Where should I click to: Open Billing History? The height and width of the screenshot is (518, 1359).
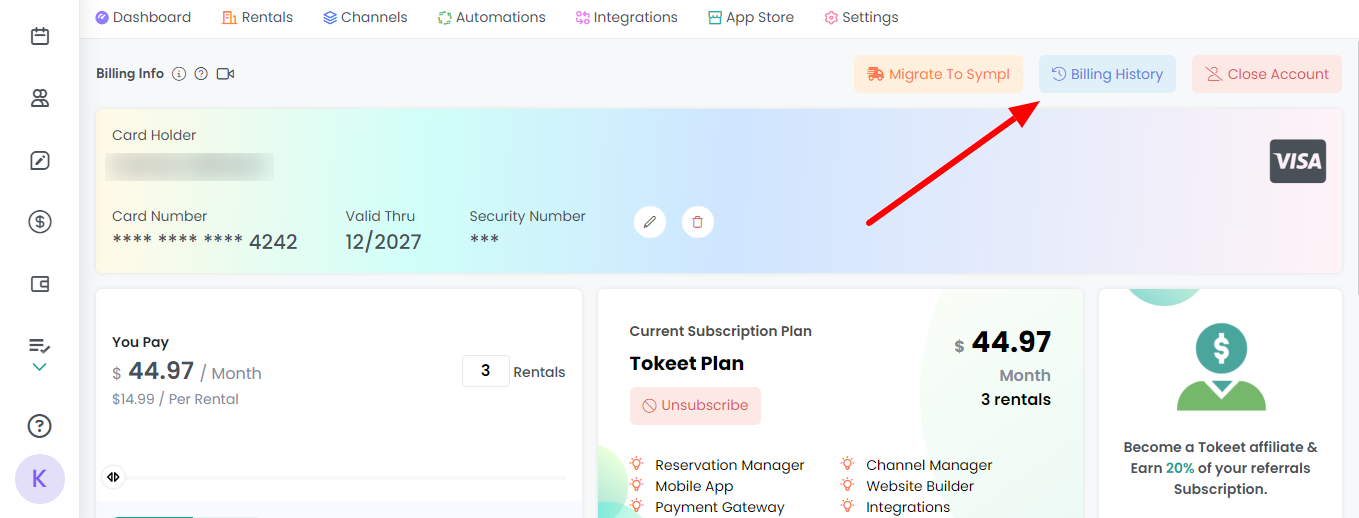tap(1107, 74)
